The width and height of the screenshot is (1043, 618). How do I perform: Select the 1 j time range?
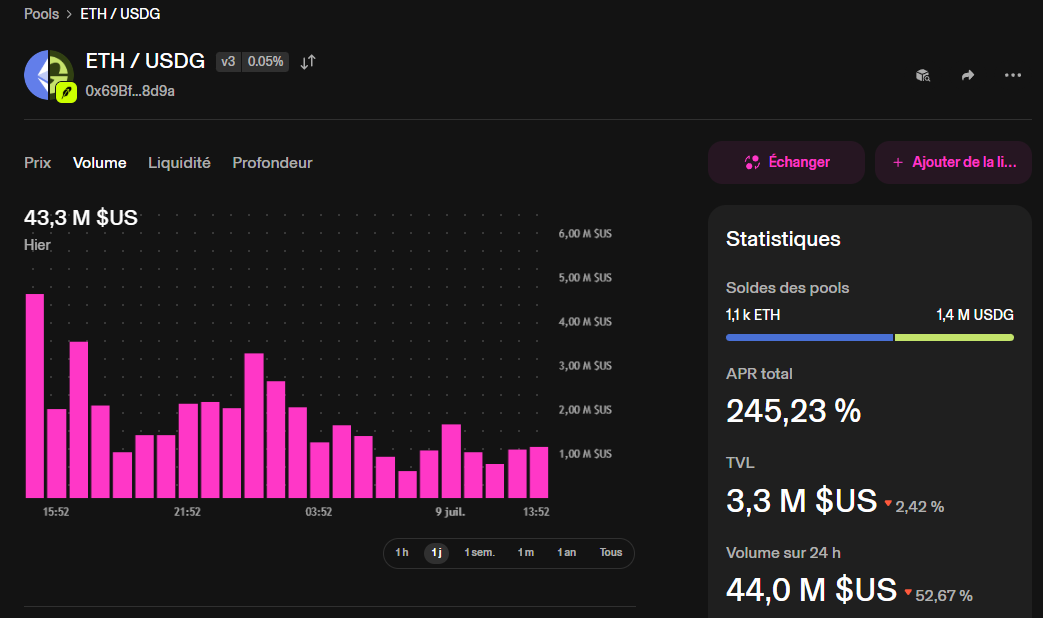[x=436, y=553]
